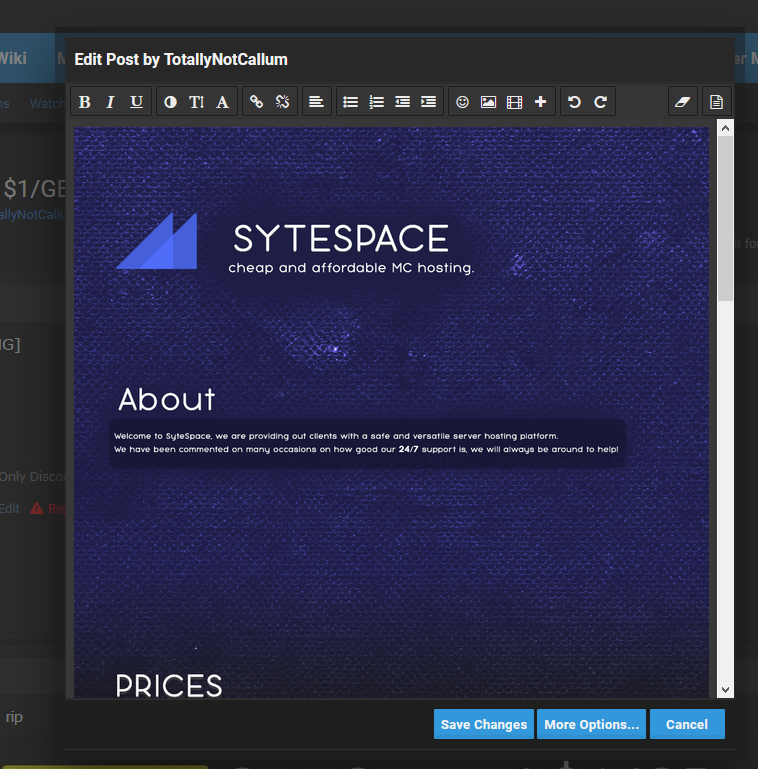Image resolution: width=758 pixels, height=769 pixels.
Task: Redo the last edit
Action: click(601, 102)
